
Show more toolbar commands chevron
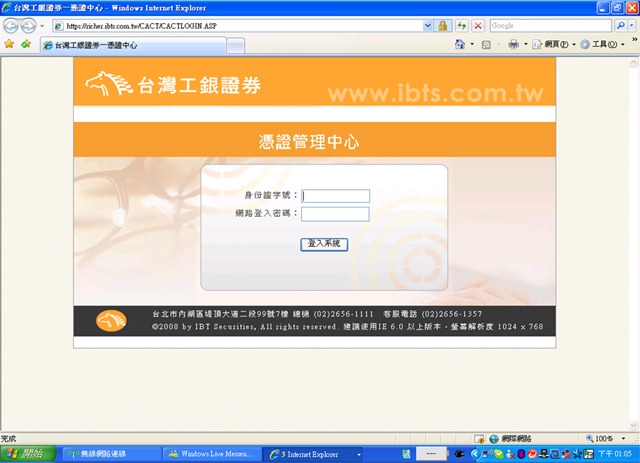click(635, 40)
